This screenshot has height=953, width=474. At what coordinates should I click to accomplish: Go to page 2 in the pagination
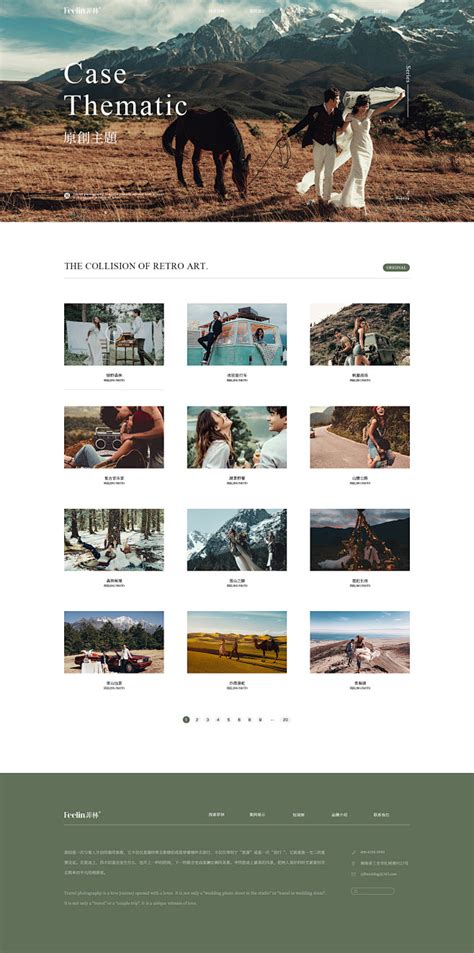coord(197,720)
